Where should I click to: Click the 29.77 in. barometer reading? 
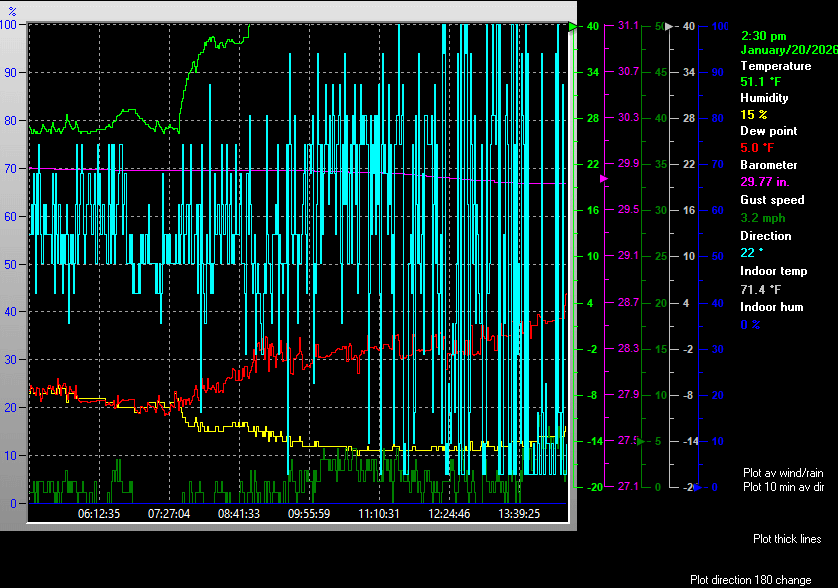pos(765,182)
